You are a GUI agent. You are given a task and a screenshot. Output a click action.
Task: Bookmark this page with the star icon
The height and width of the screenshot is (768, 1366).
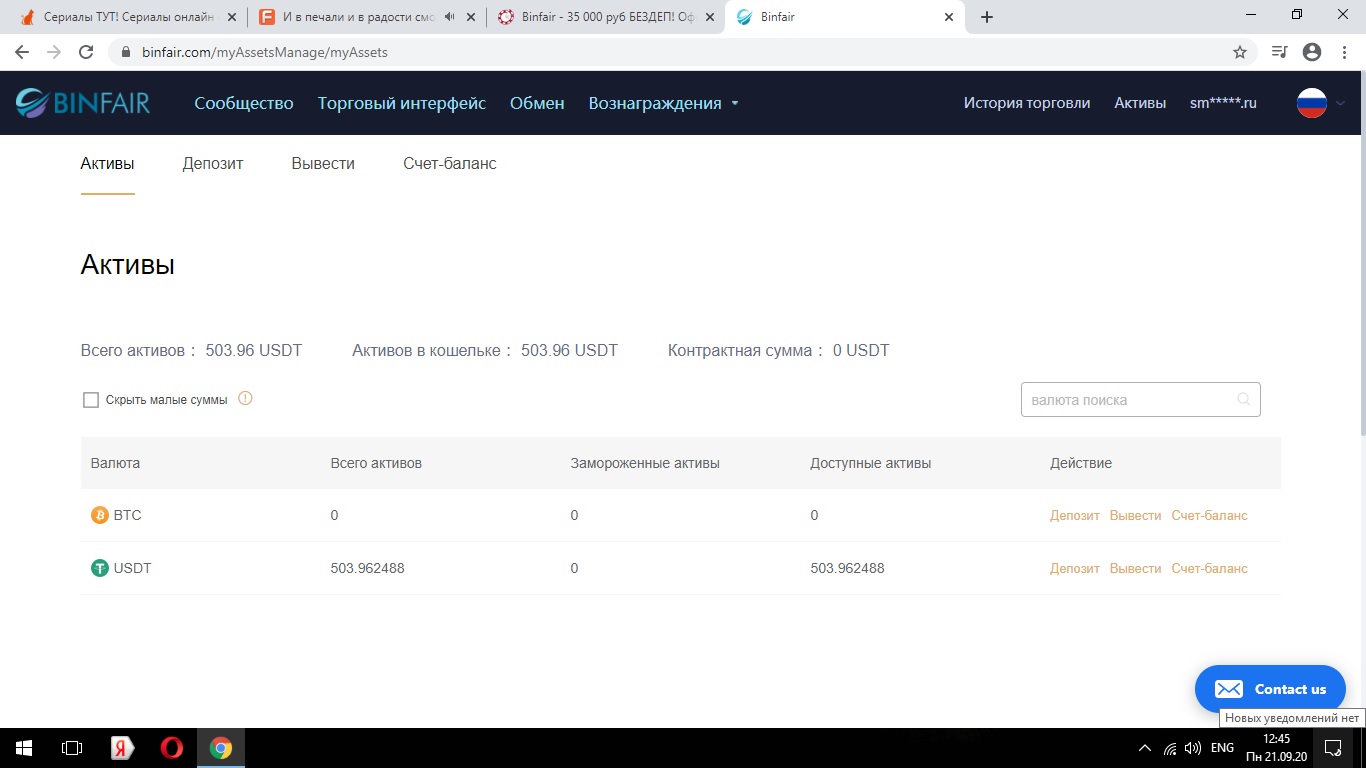click(x=1240, y=52)
